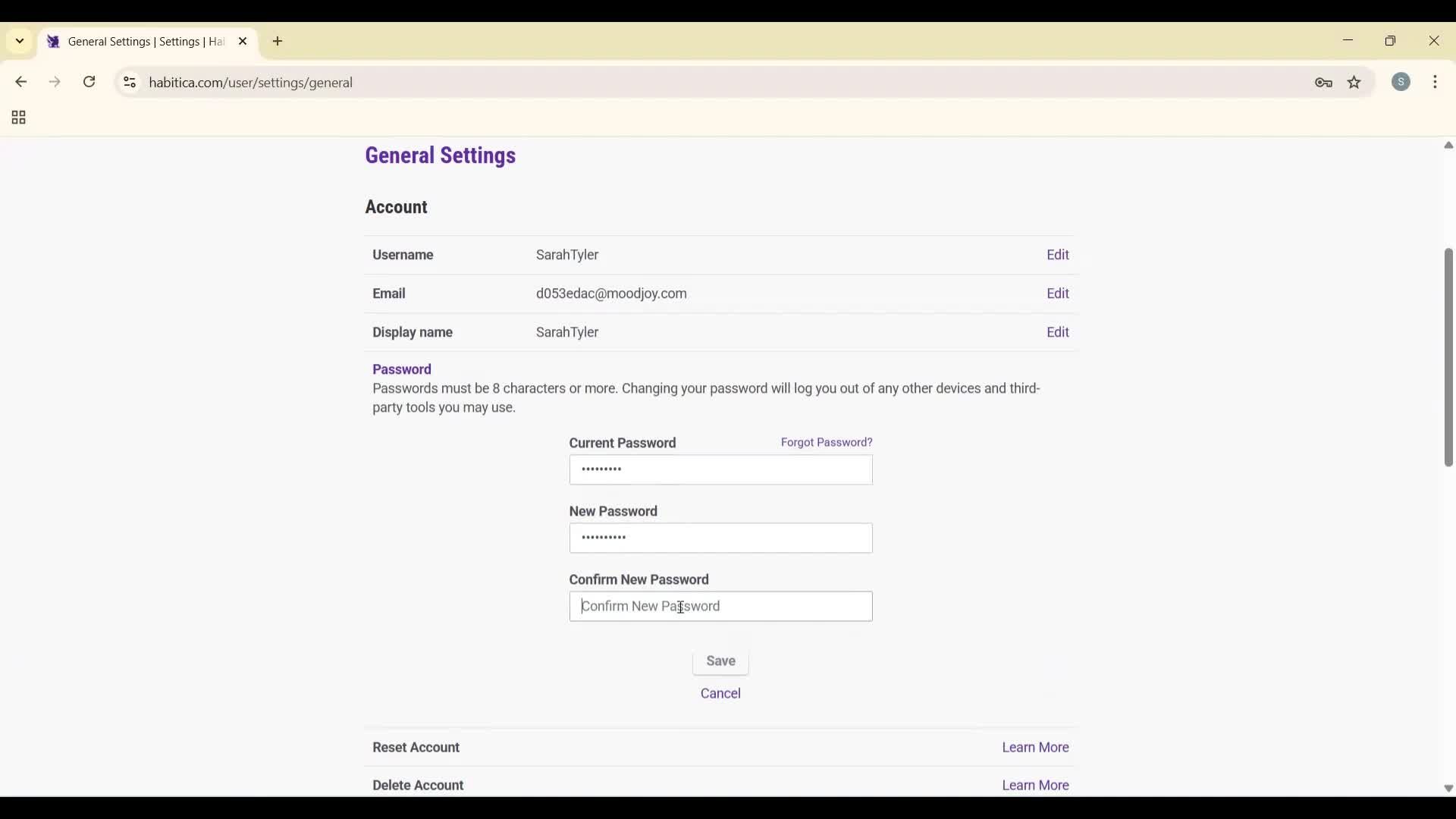Image resolution: width=1456 pixels, height=819 pixels.
Task: Save the new password
Action: tap(720, 661)
